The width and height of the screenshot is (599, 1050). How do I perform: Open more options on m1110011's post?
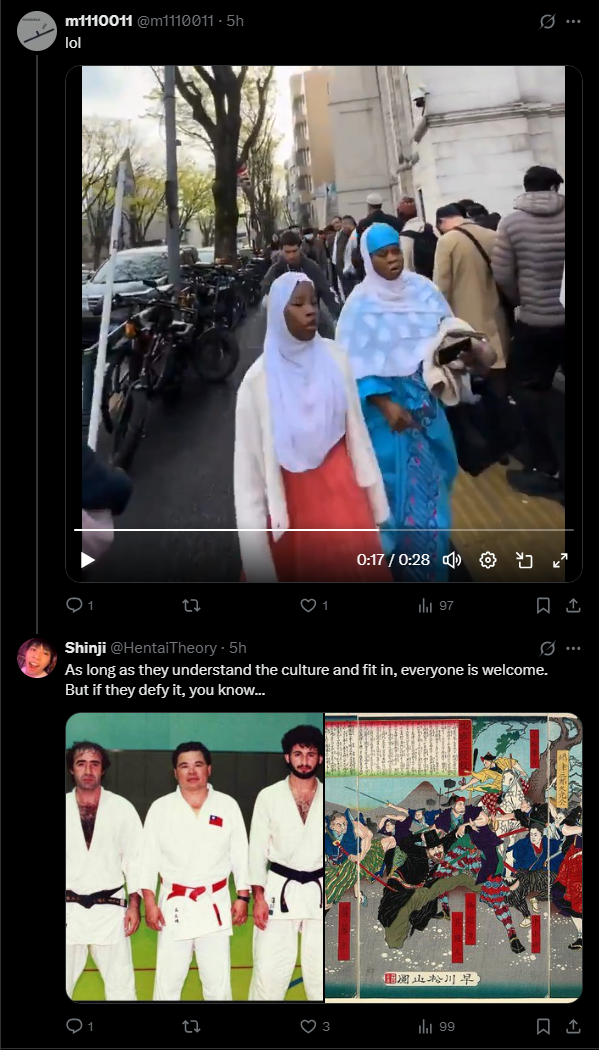tap(573, 21)
